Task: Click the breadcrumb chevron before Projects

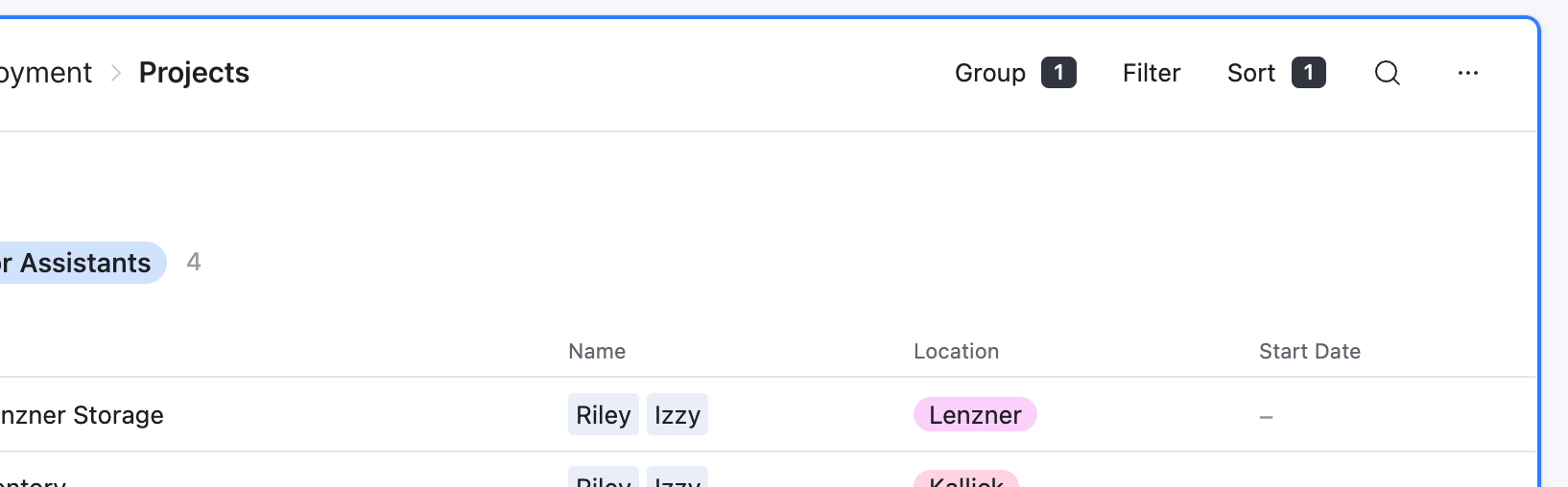Action: tap(116, 73)
